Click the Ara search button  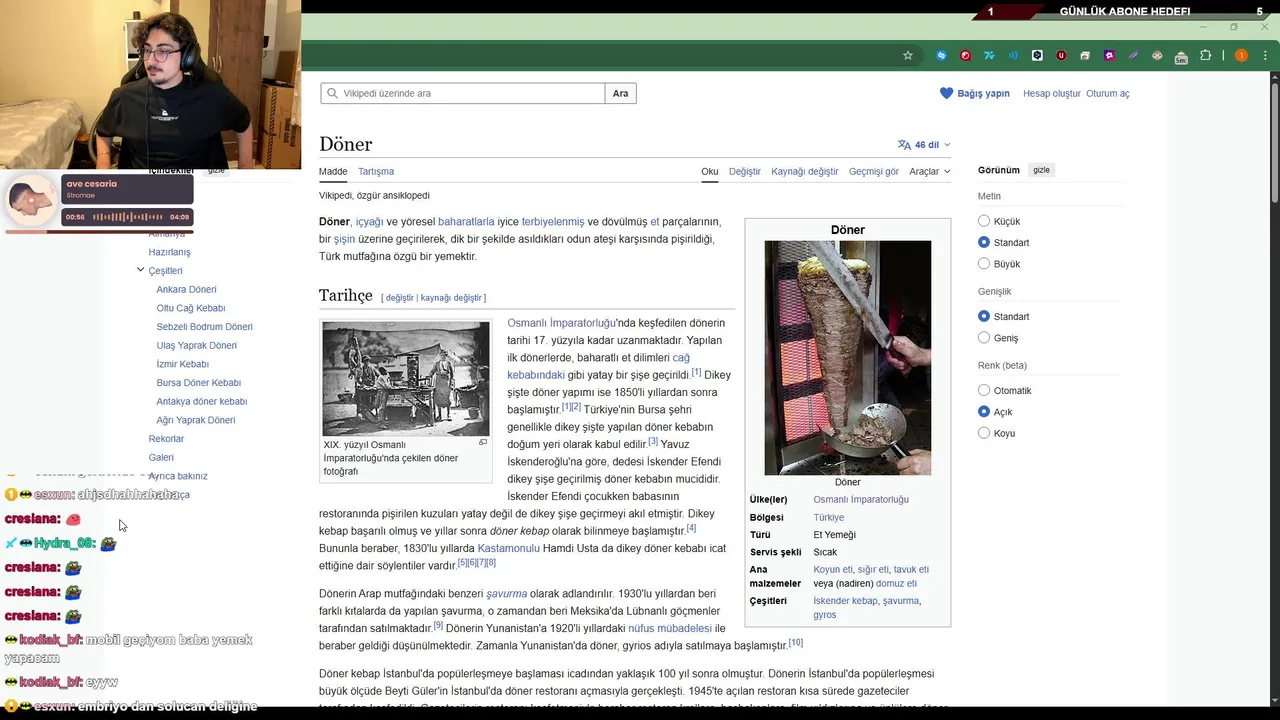pyautogui.click(x=621, y=93)
